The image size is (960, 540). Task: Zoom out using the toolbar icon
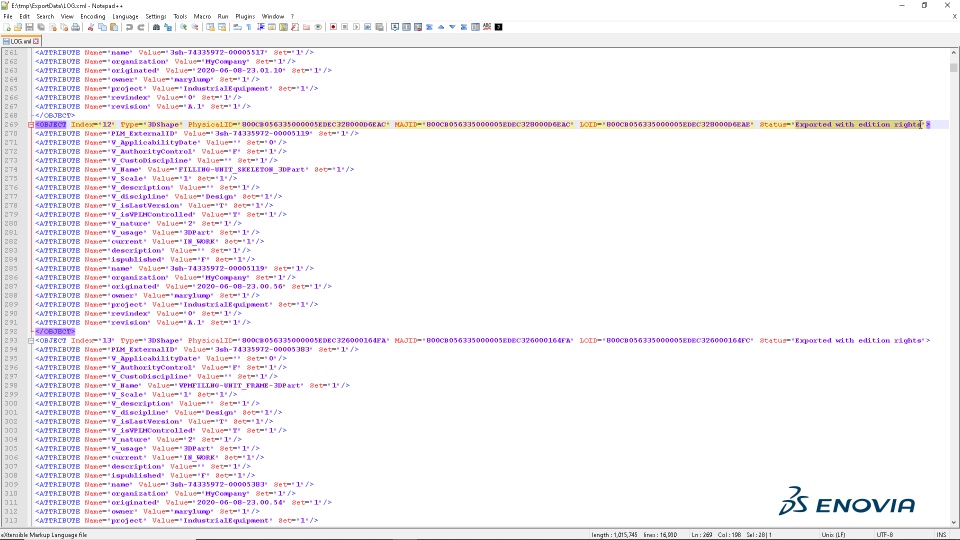click(x=195, y=27)
